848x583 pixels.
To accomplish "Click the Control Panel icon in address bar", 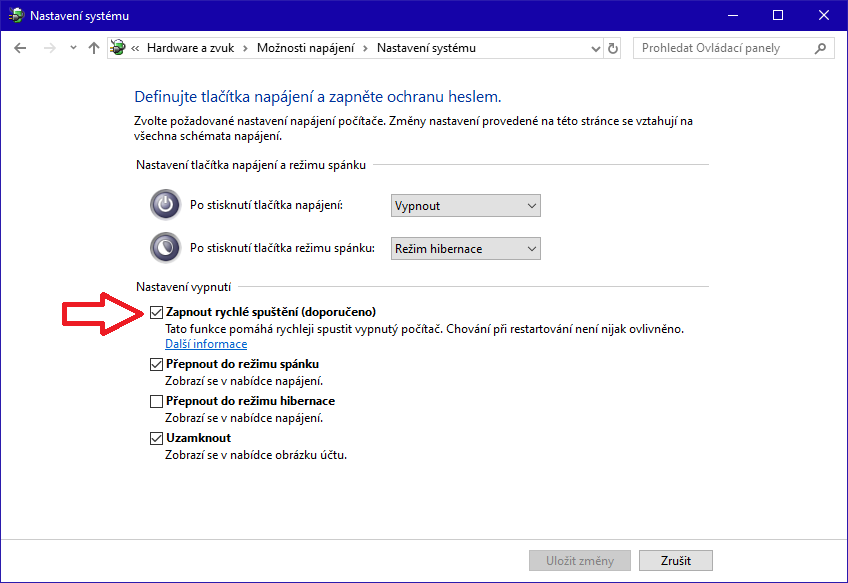I will click(x=118, y=48).
